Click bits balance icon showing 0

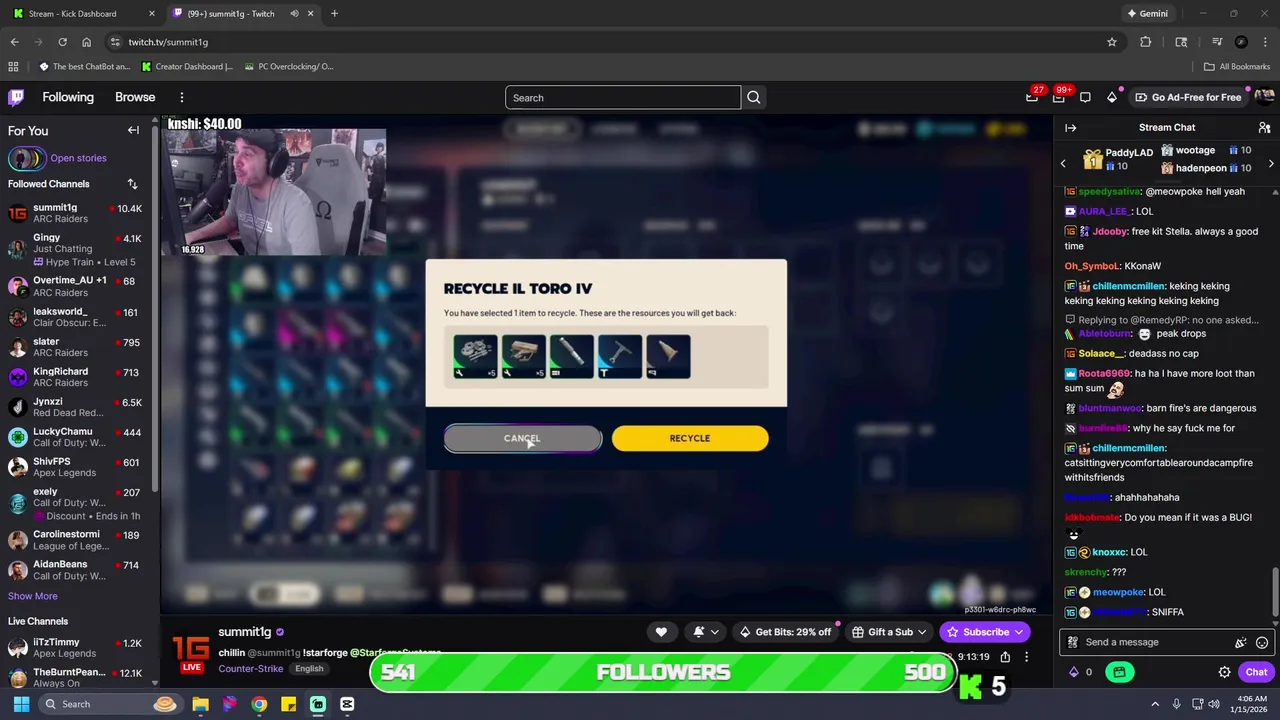click(x=1081, y=672)
